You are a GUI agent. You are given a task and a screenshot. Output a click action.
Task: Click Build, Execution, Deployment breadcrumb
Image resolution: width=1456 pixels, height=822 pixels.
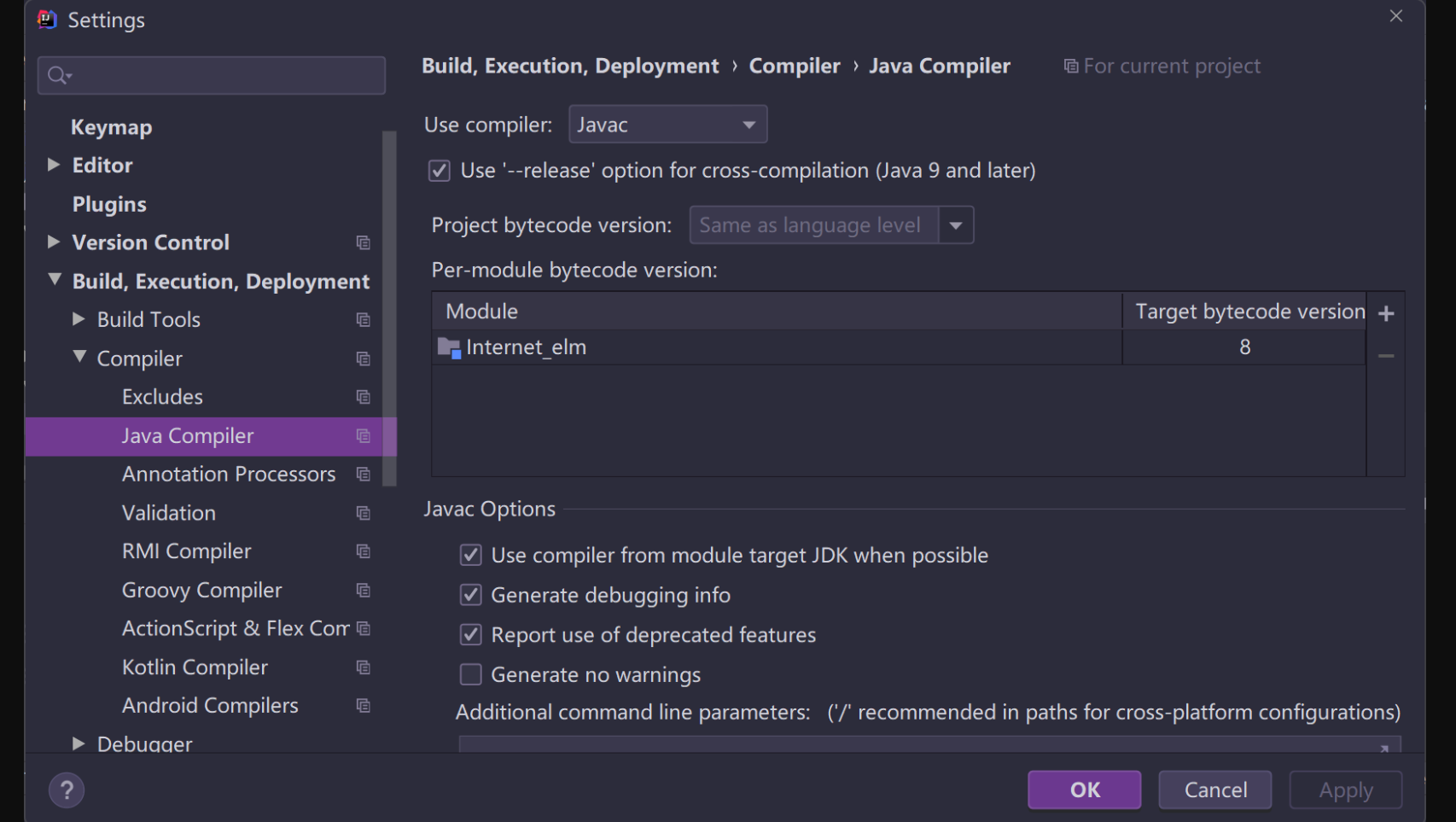[x=570, y=67]
